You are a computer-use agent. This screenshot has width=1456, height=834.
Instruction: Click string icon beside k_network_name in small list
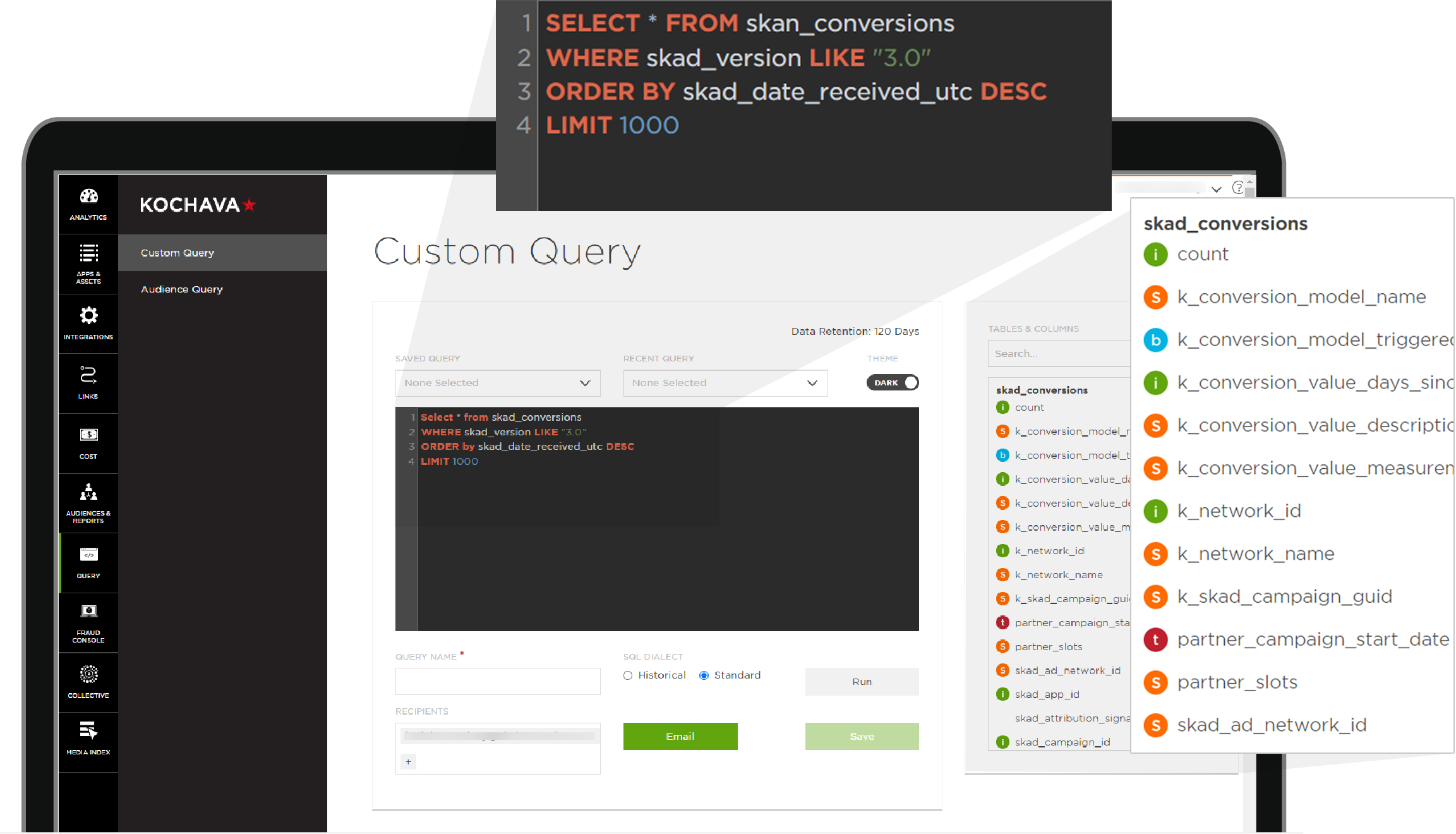click(1002, 575)
